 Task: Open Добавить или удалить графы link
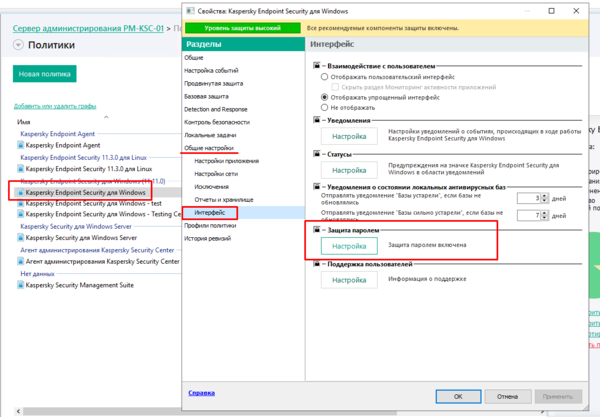[x=55, y=106]
